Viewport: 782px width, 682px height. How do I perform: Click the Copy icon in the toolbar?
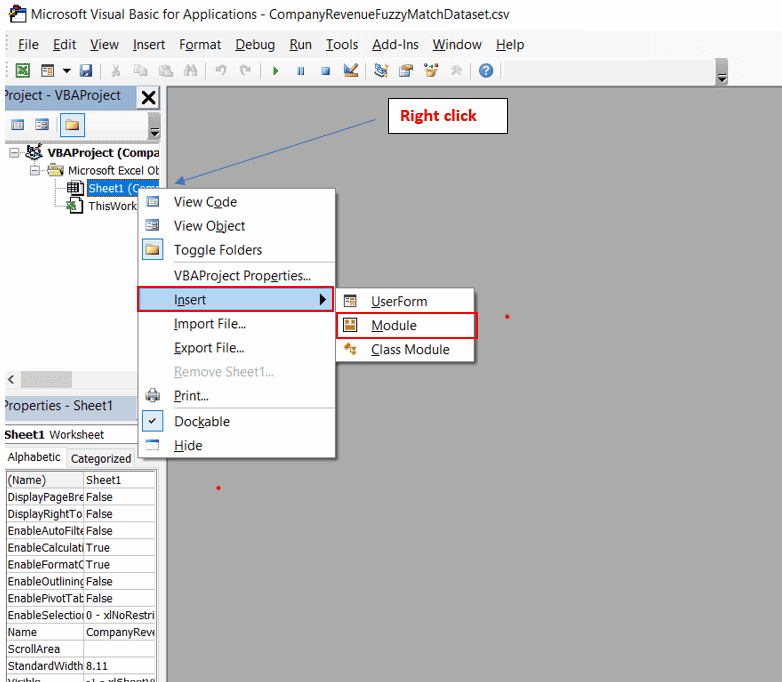pyautogui.click(x=141, y=71)
